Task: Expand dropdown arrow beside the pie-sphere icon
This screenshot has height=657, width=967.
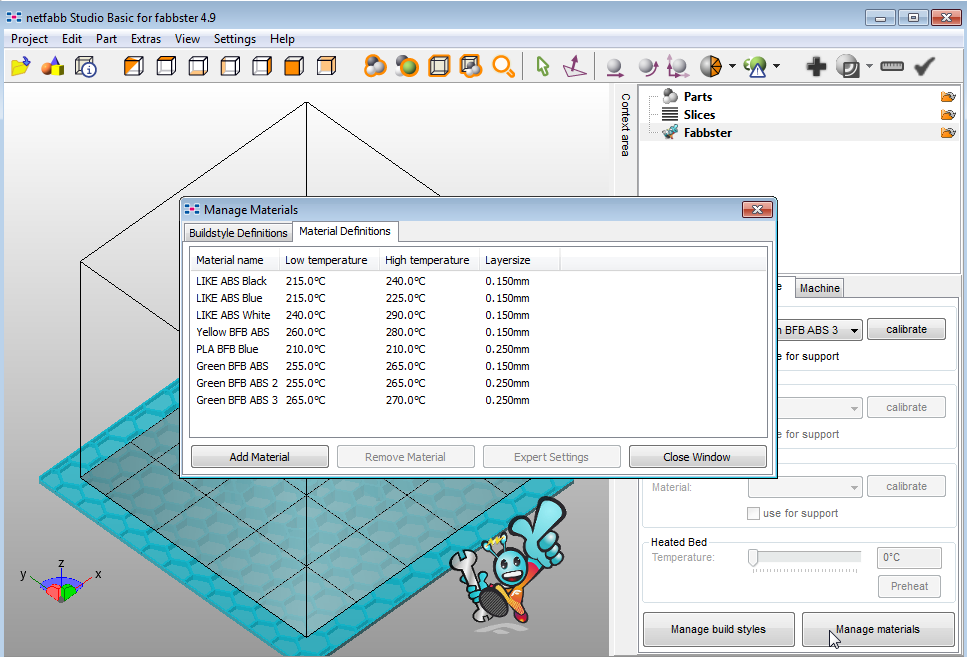Action: coord(733,67)
